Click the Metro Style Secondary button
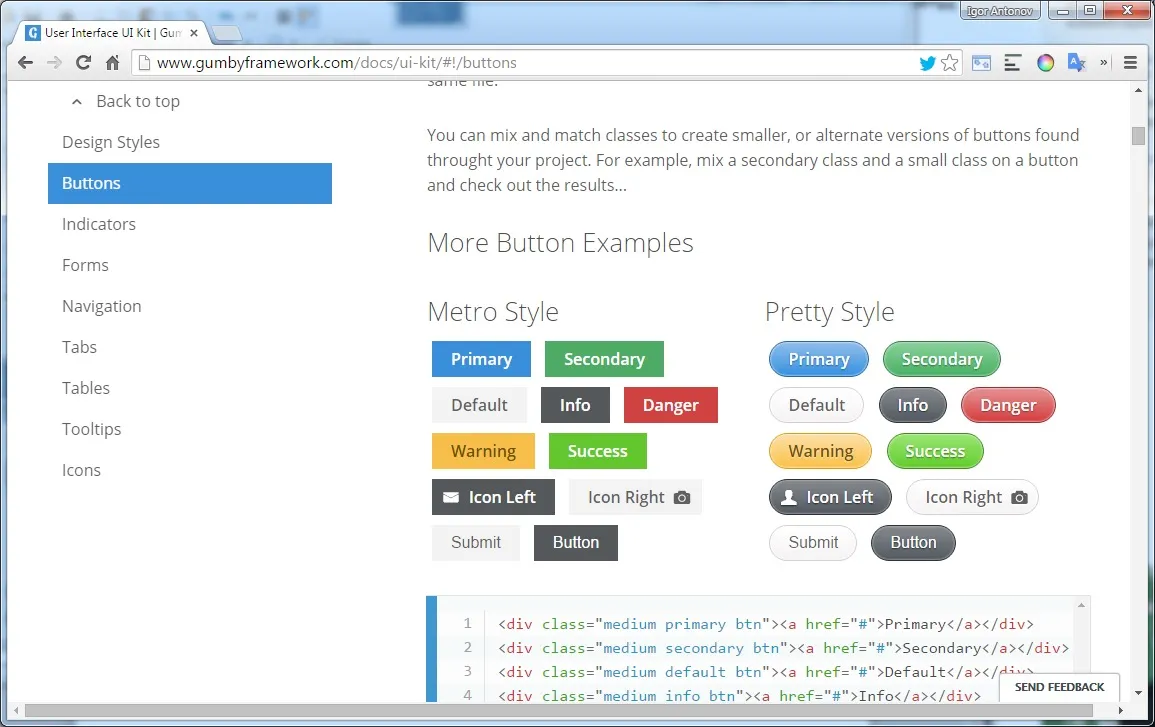The height and width of the screenshot is (727, 1155). 604,359
